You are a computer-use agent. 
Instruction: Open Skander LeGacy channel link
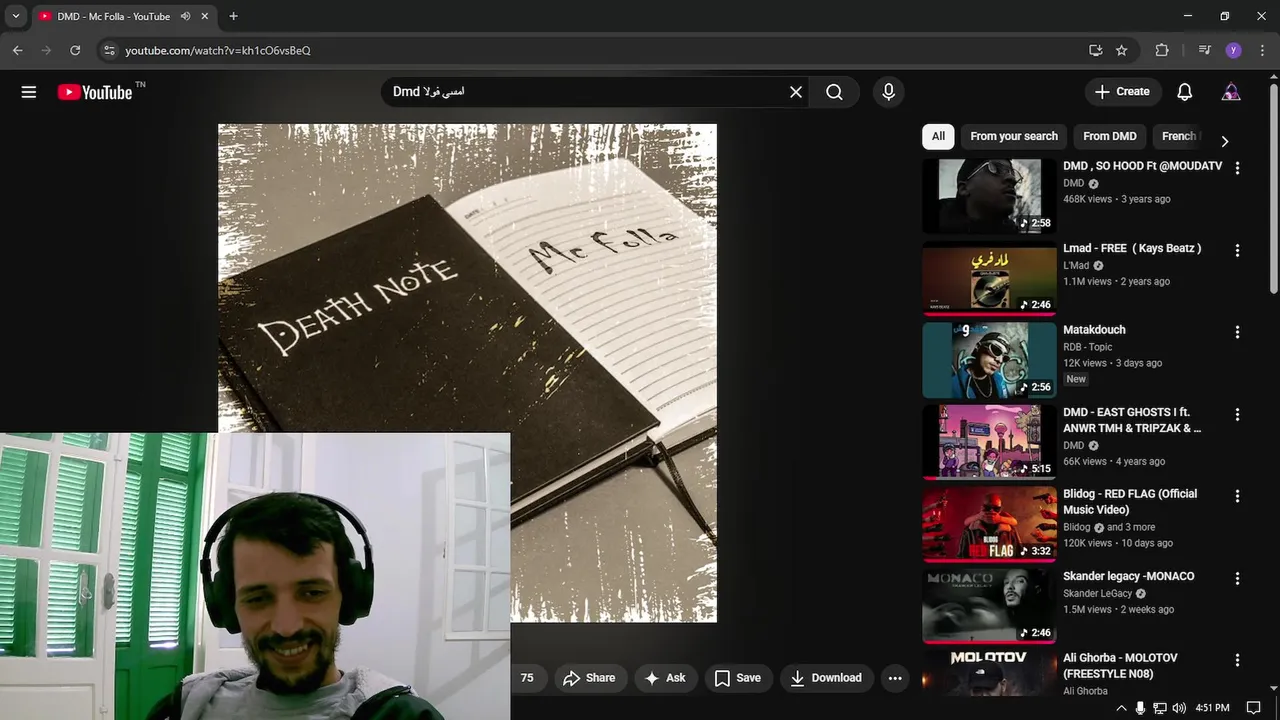tap(1097, 593)
